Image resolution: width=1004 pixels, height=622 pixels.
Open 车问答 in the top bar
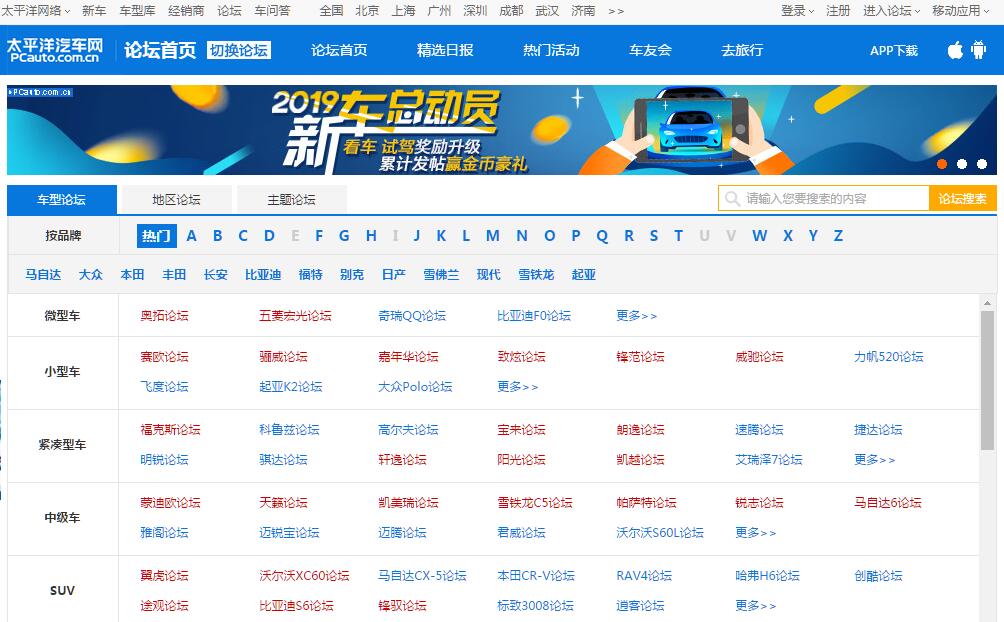272,11
